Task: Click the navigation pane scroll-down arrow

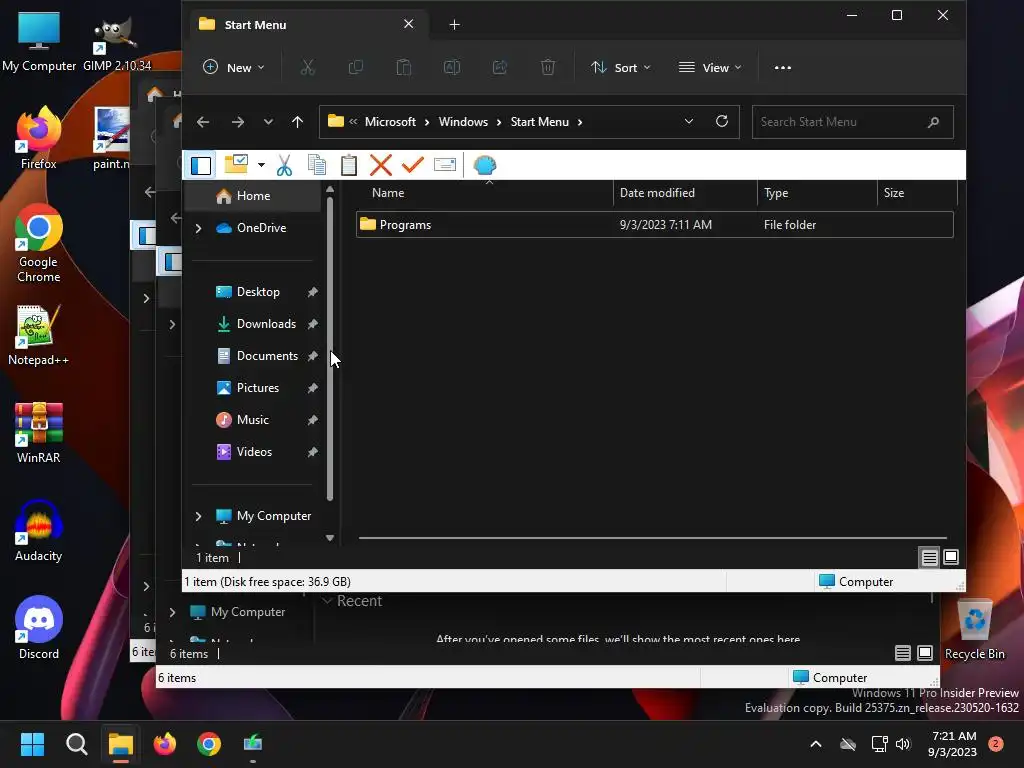Action: 330,538
